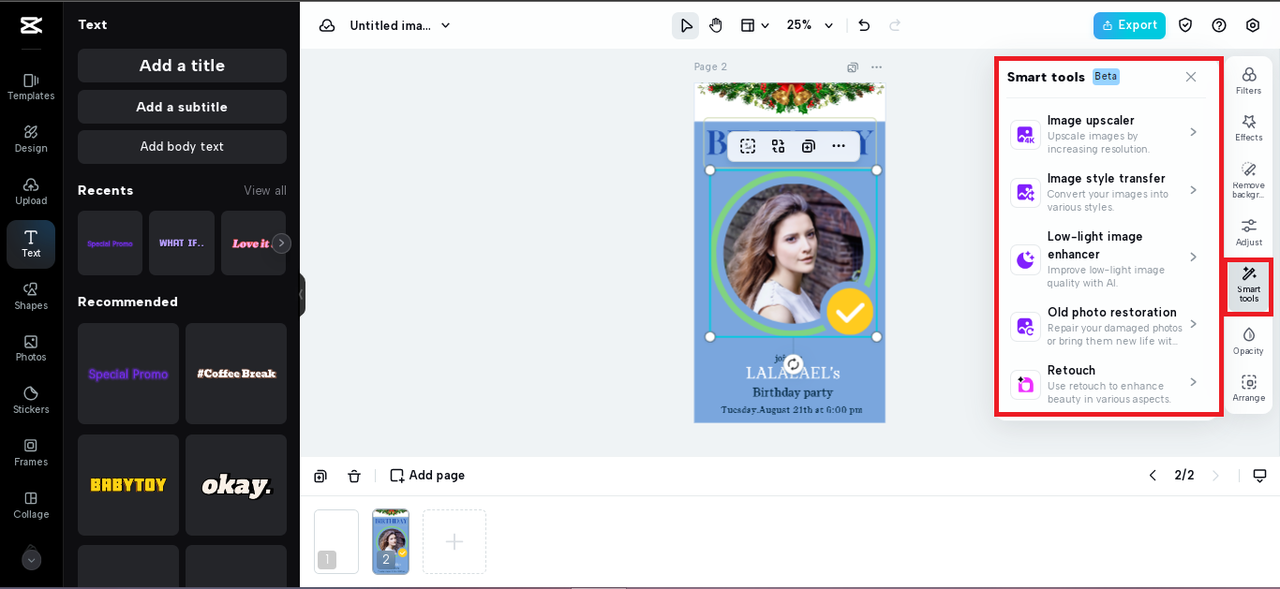Select the recent Special Promo text style
This screenshot has width=1280, height=589.
coord(110,243)
